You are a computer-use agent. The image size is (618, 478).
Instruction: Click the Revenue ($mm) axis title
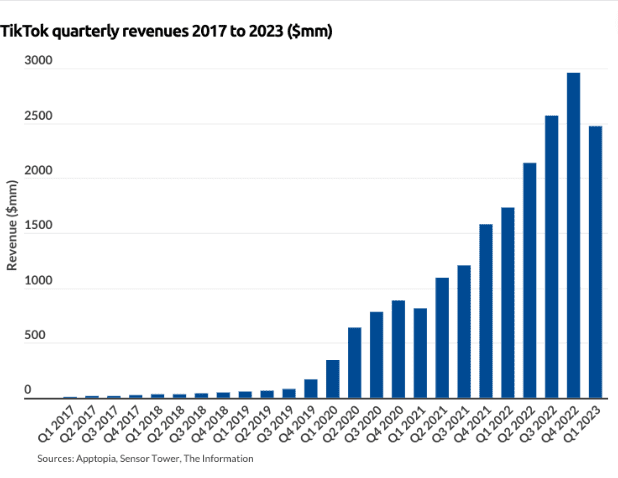click(12, 225)
